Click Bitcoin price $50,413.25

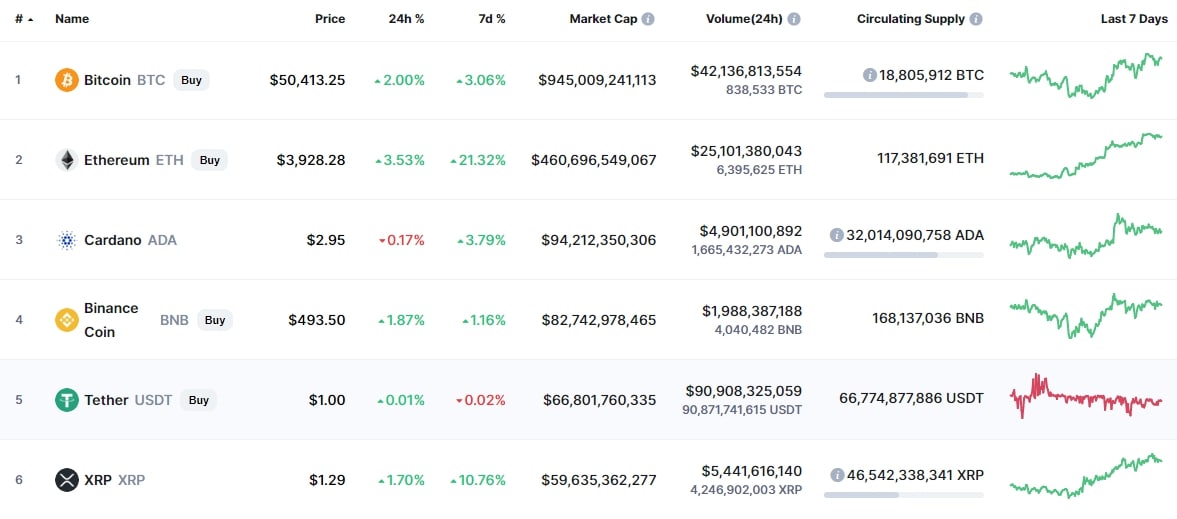(x=308, y=80)
